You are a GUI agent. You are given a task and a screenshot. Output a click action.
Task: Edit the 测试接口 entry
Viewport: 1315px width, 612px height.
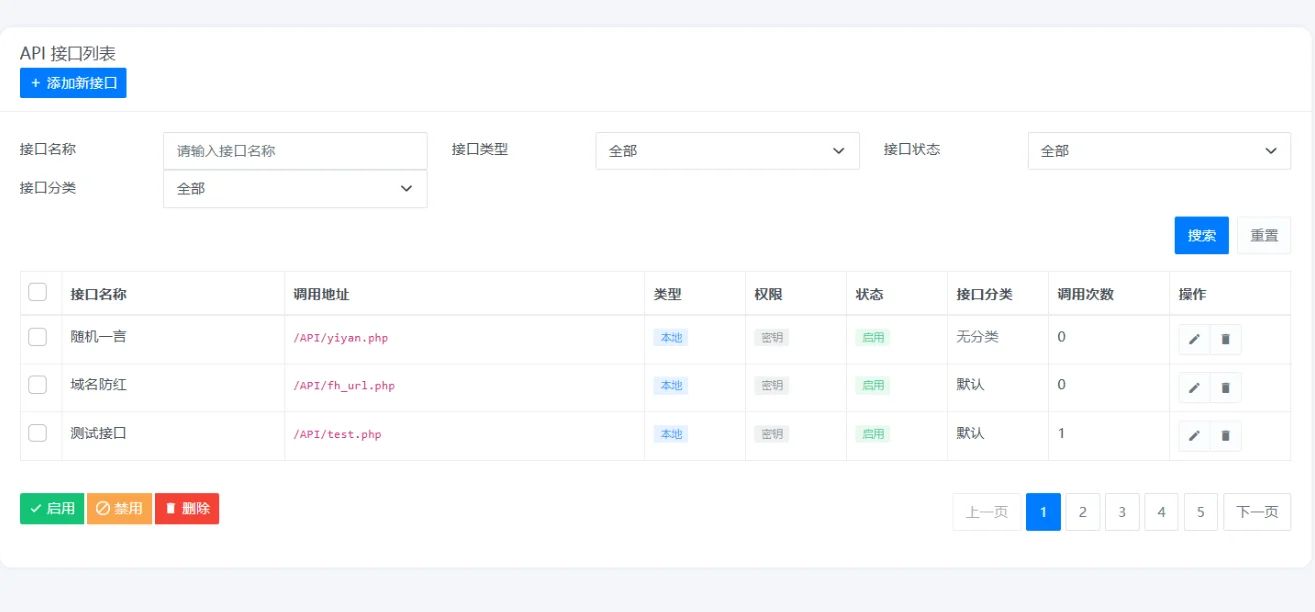click(1193, 435)
